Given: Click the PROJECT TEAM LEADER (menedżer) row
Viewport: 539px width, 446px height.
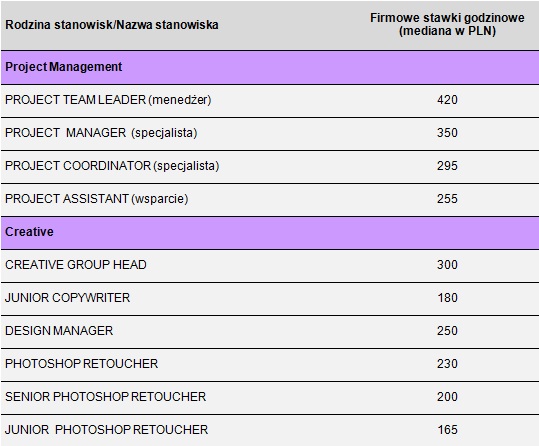Looking at the screenshot, I should [270, 100].
